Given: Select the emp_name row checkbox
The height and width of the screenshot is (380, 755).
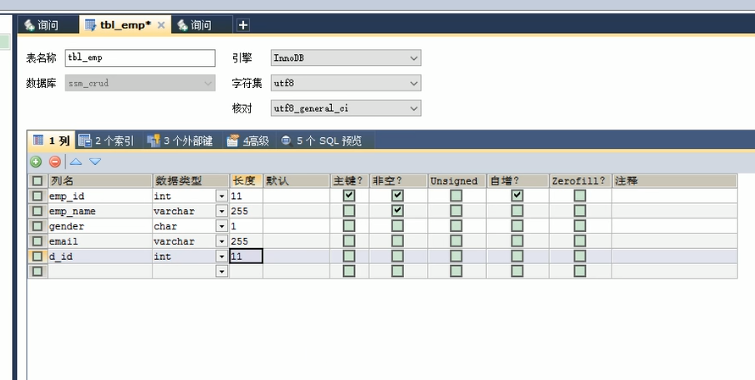Looking at the screenshot, I should click(x=37, y=211).
